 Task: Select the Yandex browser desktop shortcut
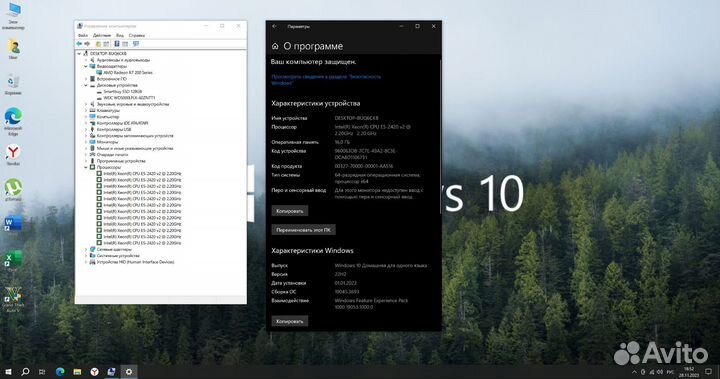coord(13,155)
